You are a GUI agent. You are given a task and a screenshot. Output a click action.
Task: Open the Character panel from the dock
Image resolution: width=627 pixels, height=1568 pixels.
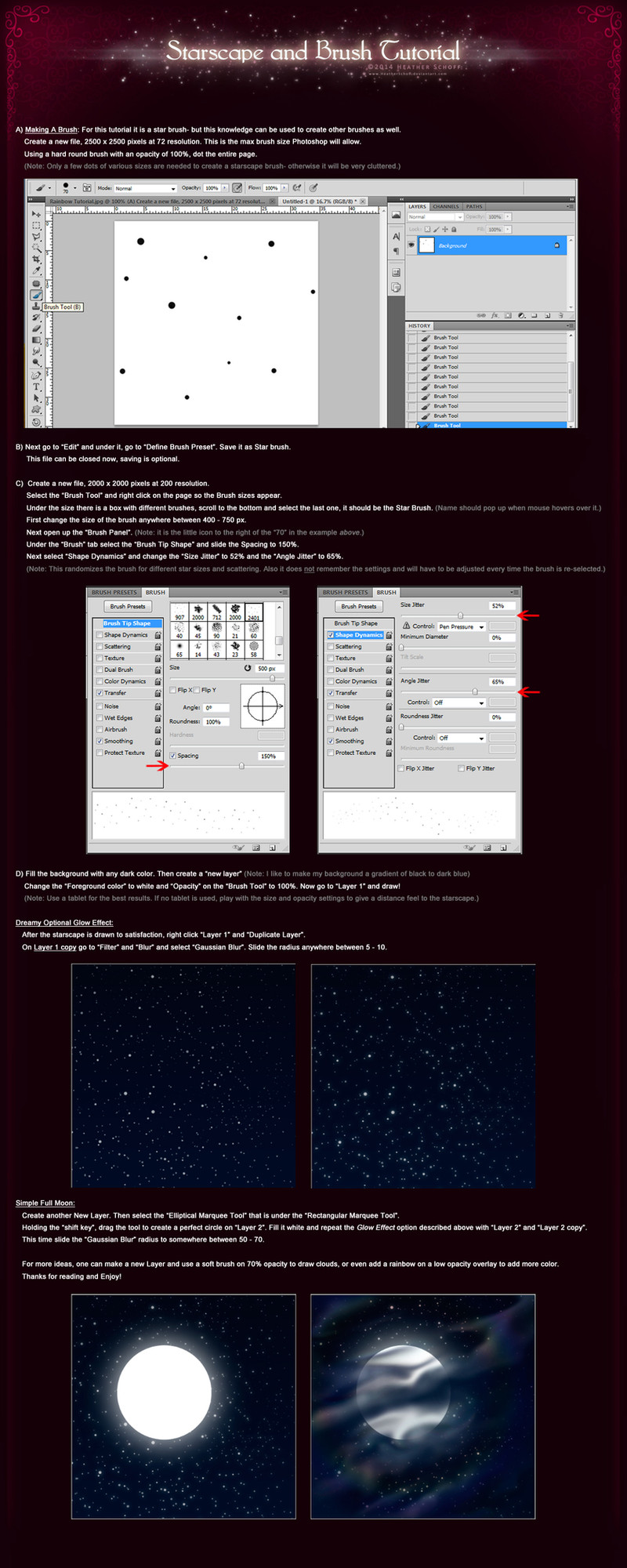coord(397,236)
